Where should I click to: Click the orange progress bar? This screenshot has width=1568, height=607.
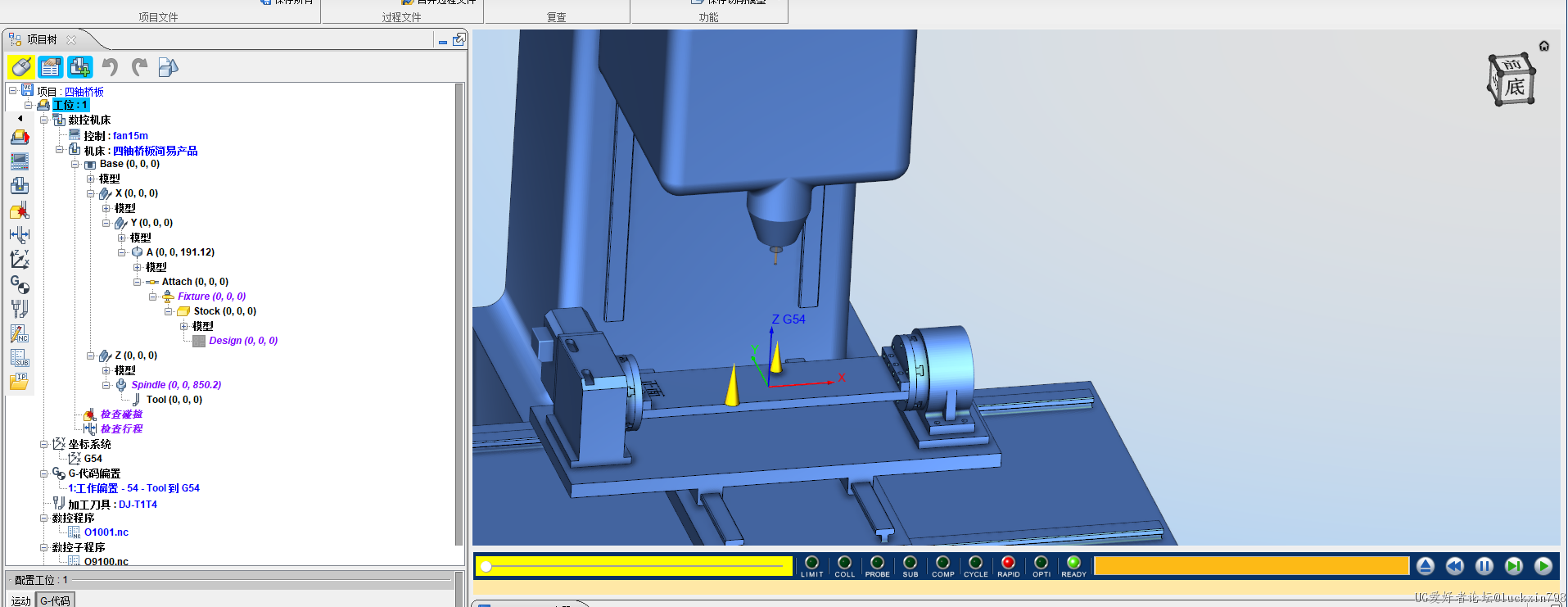pos(1251,566)
